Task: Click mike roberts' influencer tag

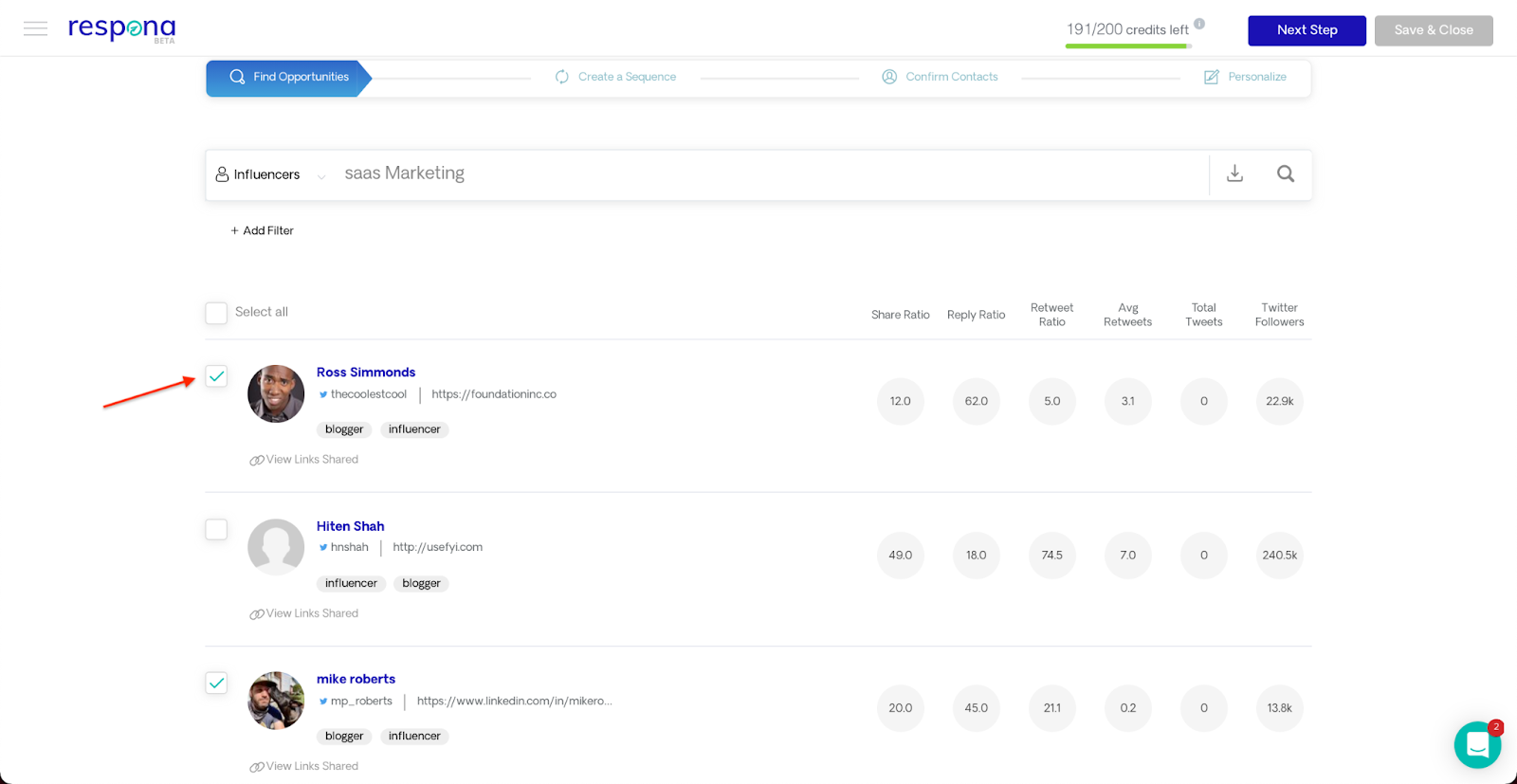Action: pos(414,737)
